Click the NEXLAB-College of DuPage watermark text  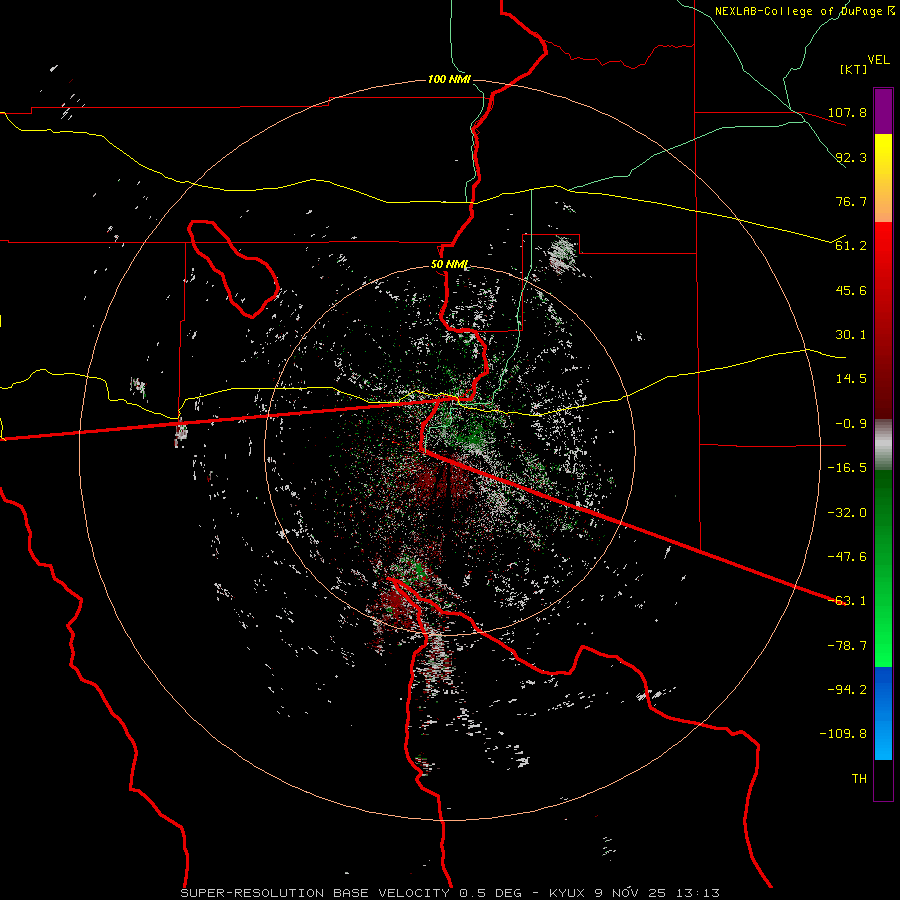[804, 11]
